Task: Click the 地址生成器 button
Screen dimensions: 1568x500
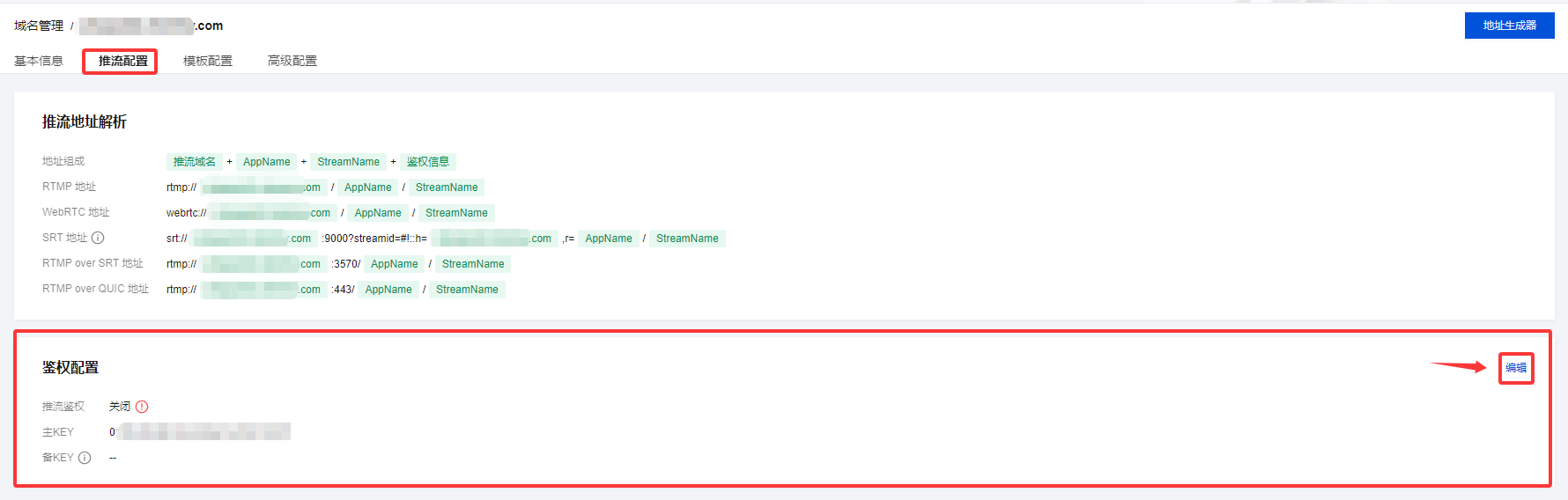Action: pos(1509,26)
